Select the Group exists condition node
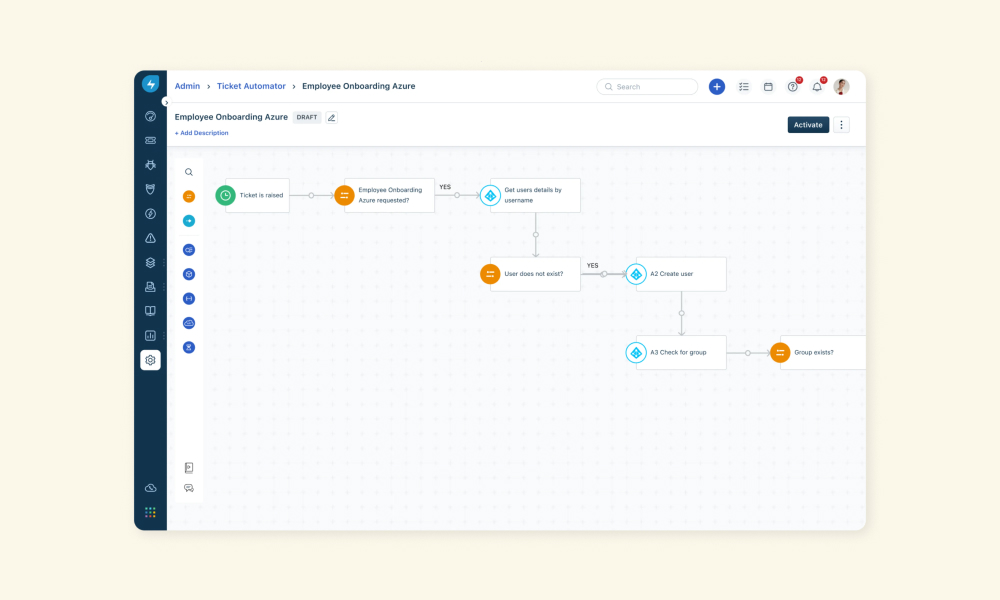 pos(823,353)
